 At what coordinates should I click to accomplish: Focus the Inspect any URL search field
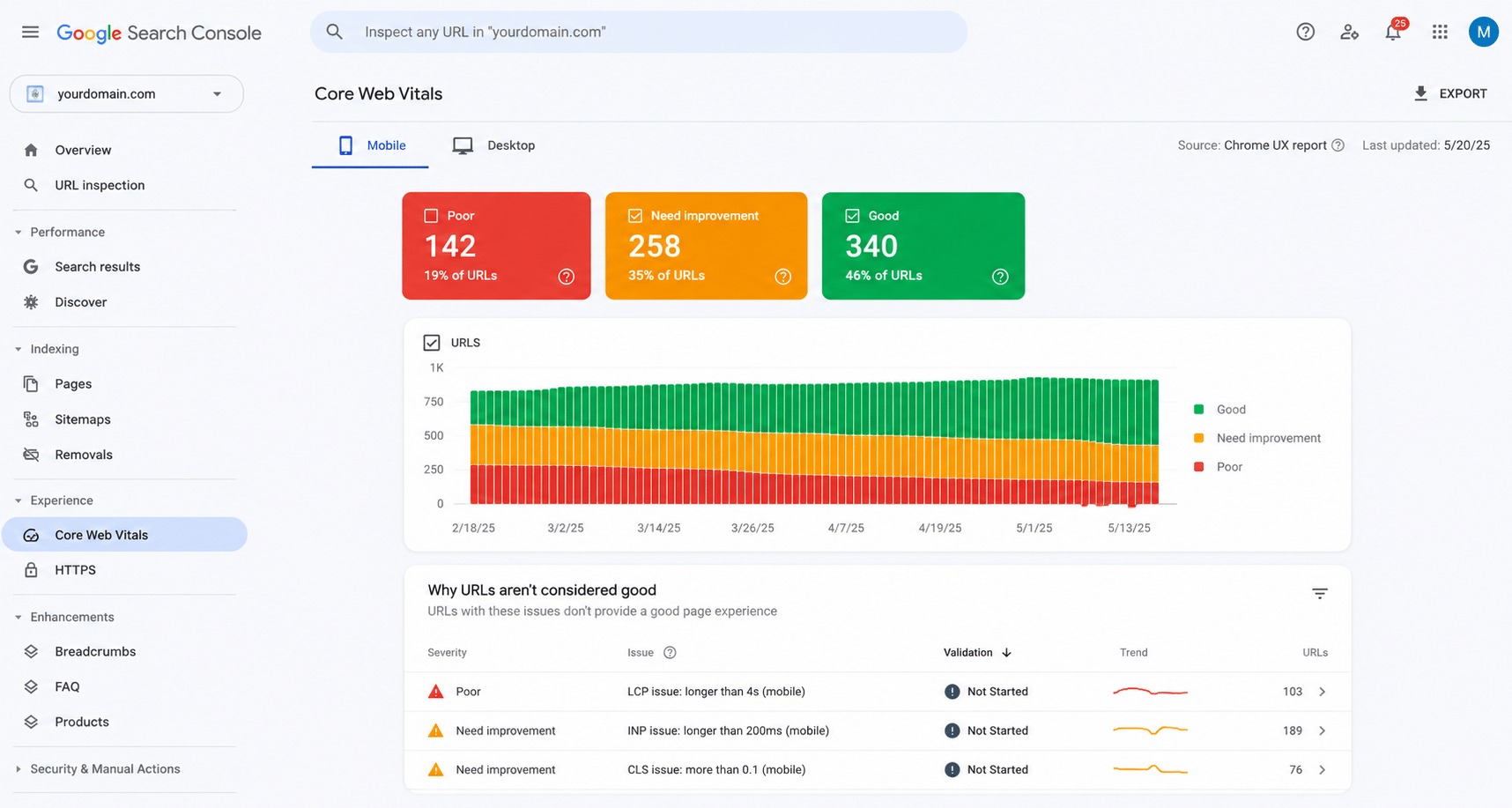click(x=639, y=32)
